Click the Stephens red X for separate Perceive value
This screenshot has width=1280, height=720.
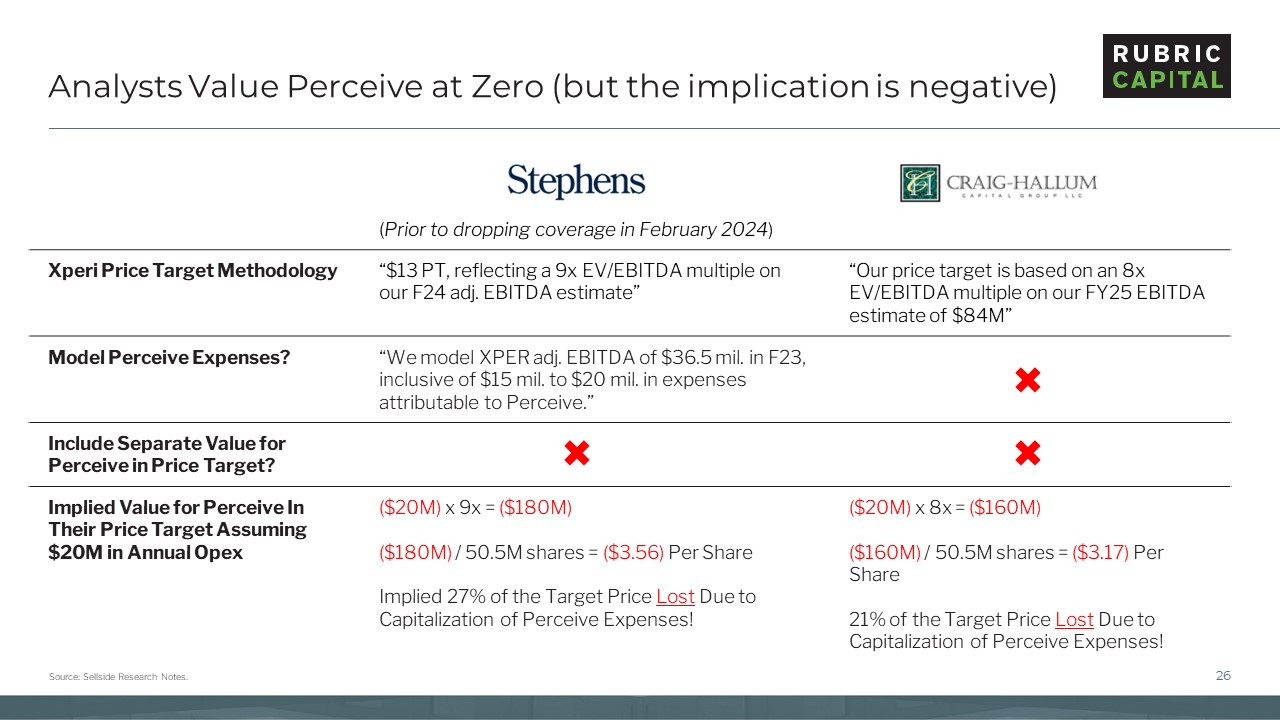[x=576, y=454]
